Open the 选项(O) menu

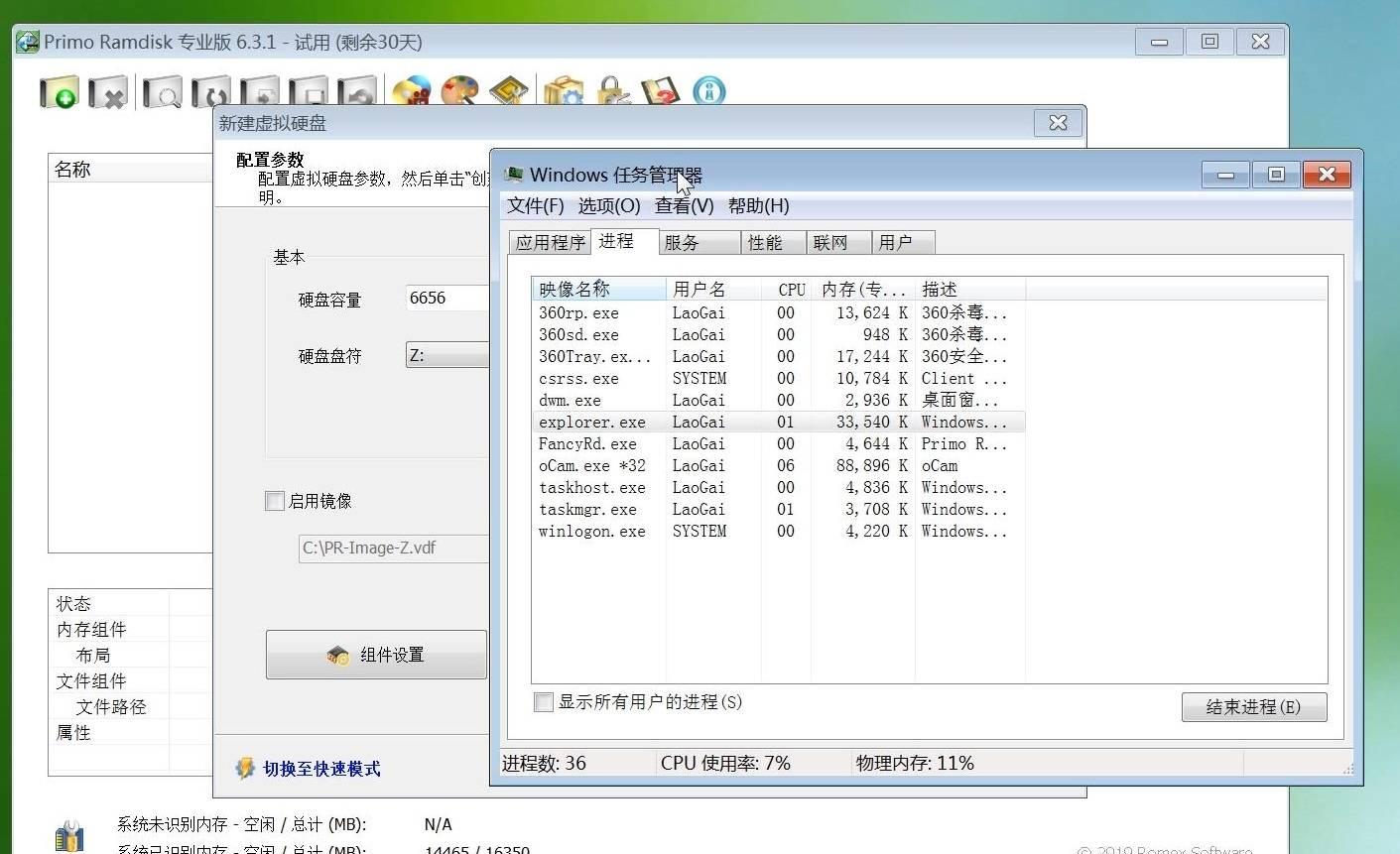(609, 205)
